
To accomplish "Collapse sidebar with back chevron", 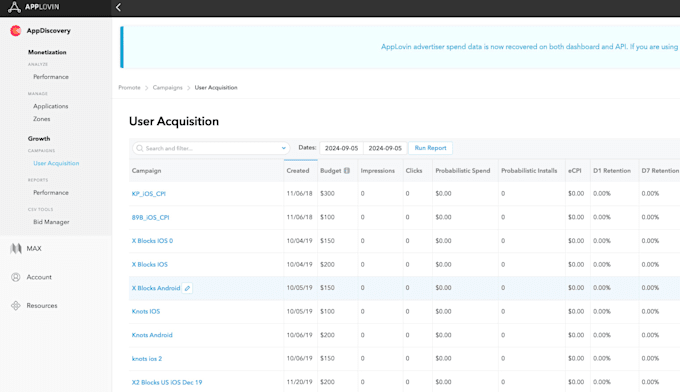I will [x=118, y=7].
